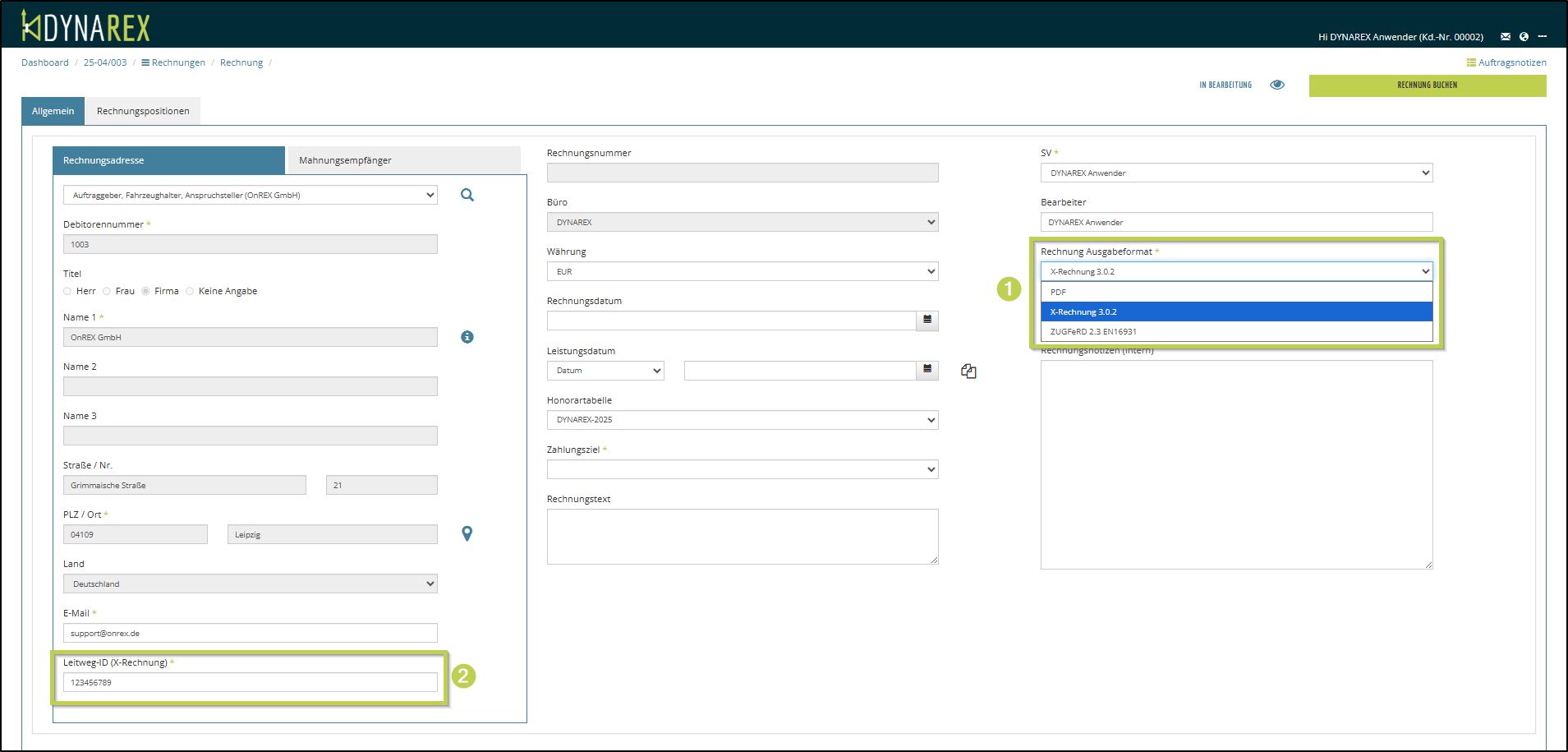Click the info icon beside Name 1
Image resolution: width=1568 pixels, height=752 pixels.
[x=467, y=337]
